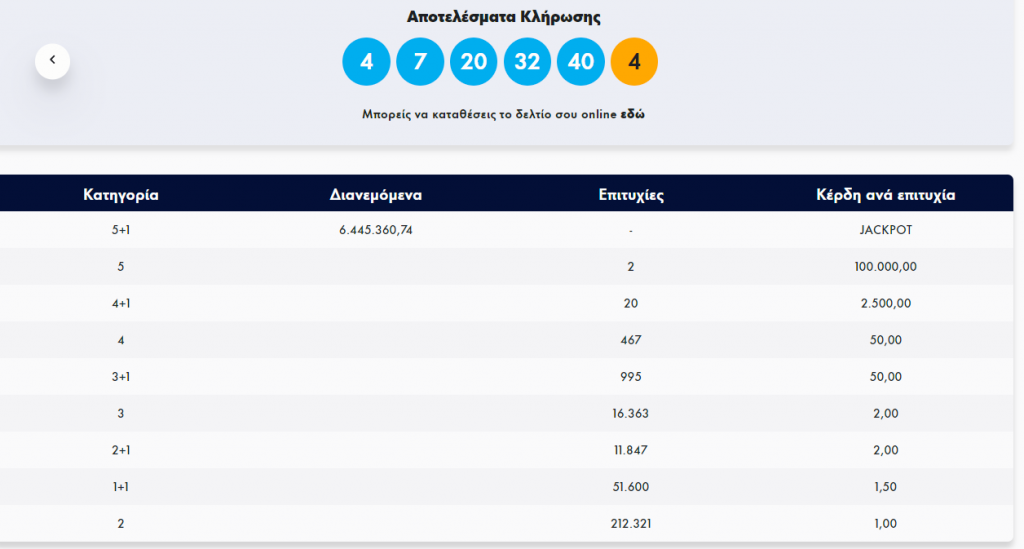Click the Κέρδη ανά επιτυχία header
1024x549 pixels.
(x=886, y=195)
